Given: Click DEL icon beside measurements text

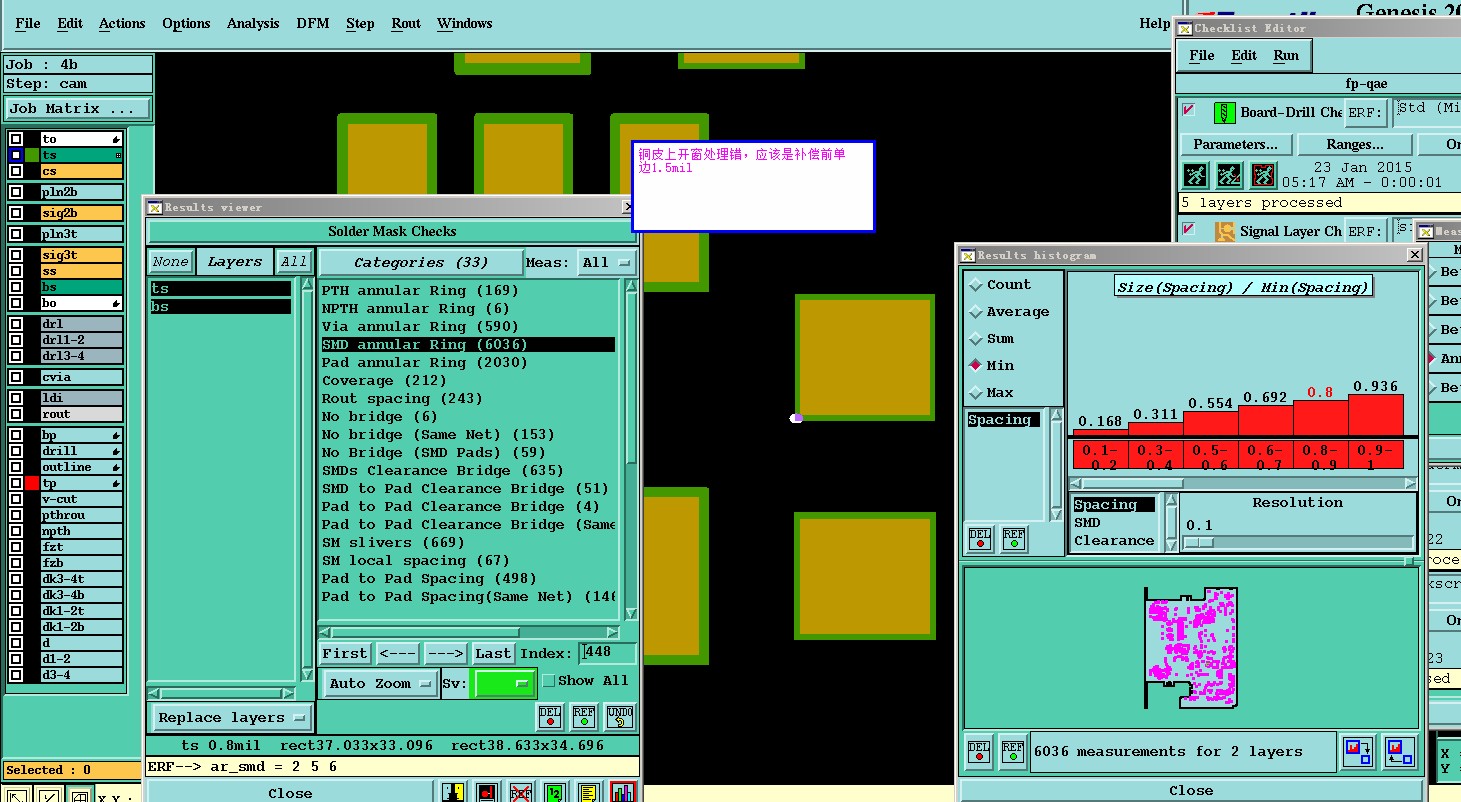Looking at the screenshot, I should 979,751.
